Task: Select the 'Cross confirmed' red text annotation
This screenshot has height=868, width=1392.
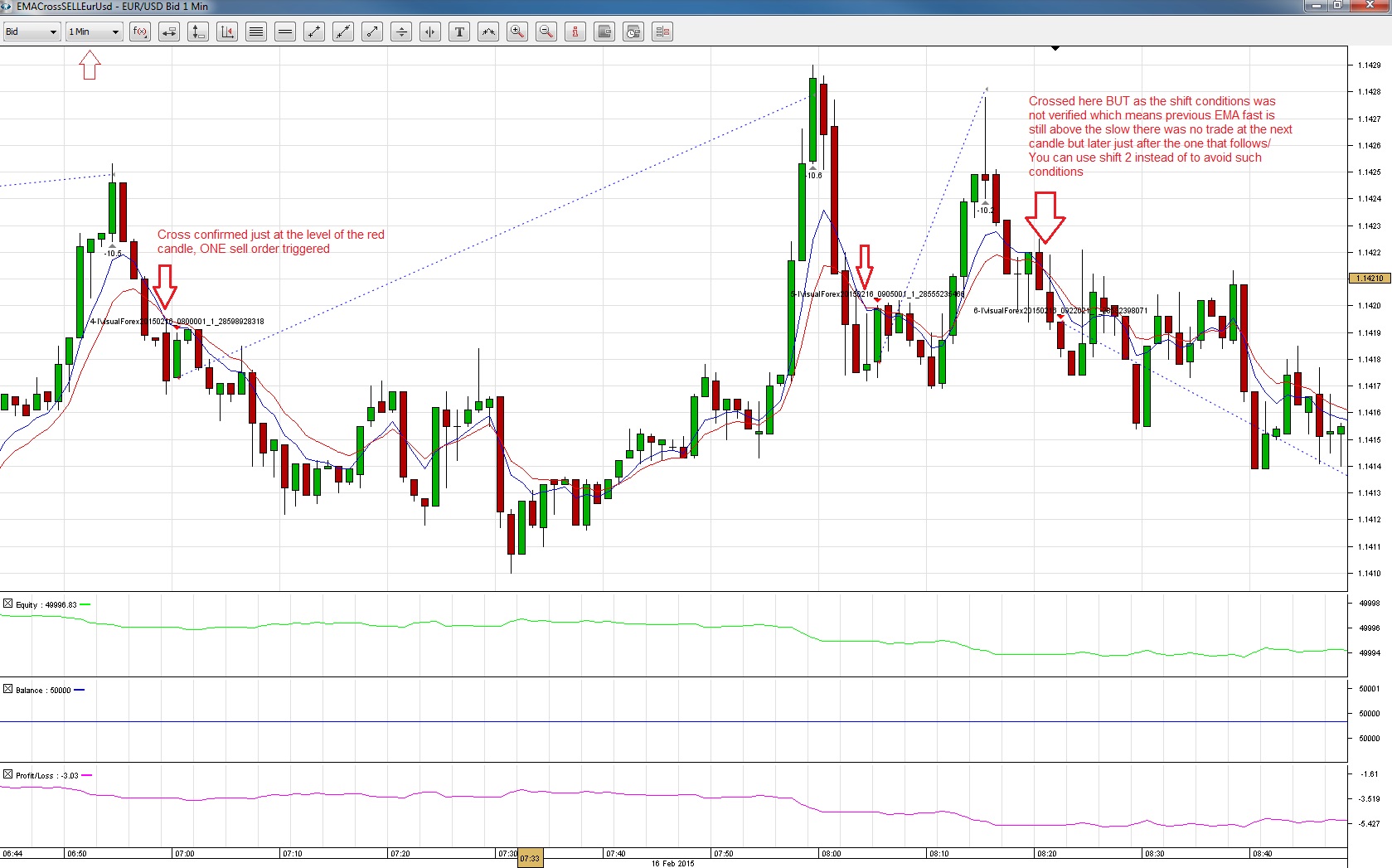Action: [271, 241]
